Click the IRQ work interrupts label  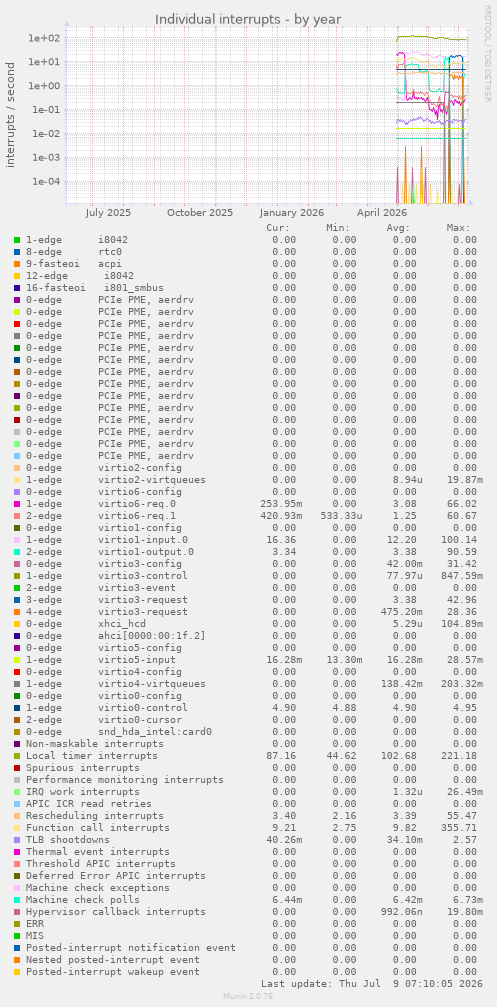point(83,792)
